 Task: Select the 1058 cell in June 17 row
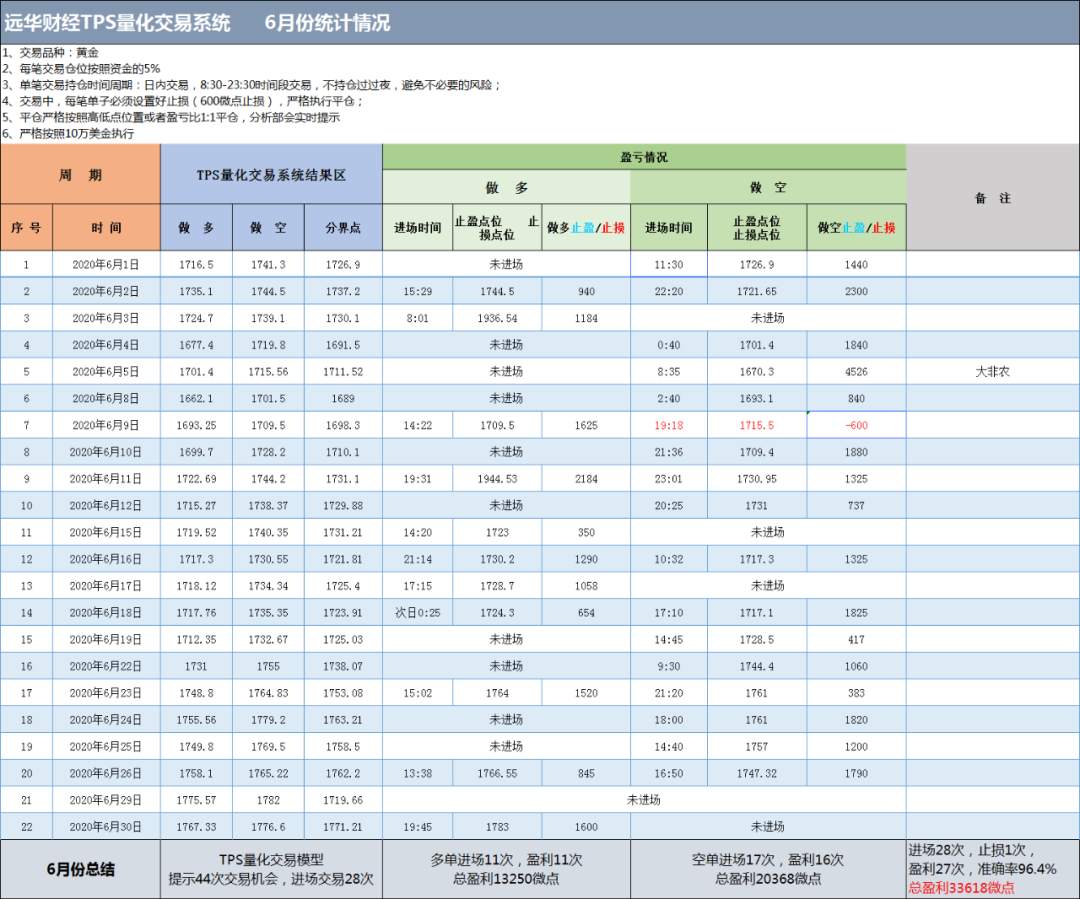(x=586, y=586)
